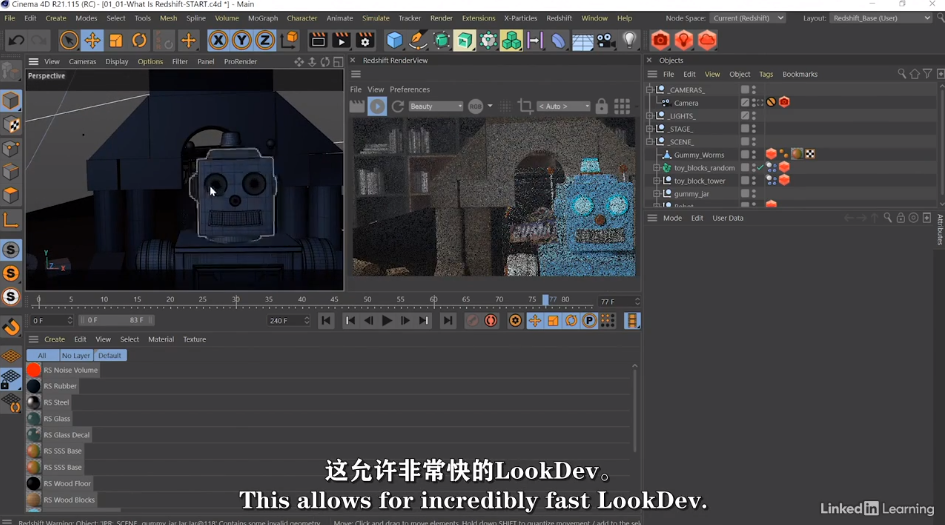Select the RS Noise Volume material swatch
This screenshot has width=945, height=525.
34,370
